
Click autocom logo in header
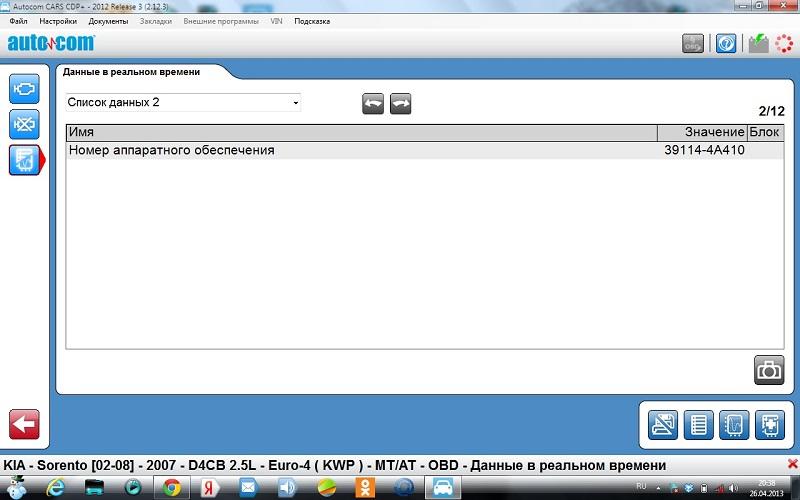[x=51, y=43]
